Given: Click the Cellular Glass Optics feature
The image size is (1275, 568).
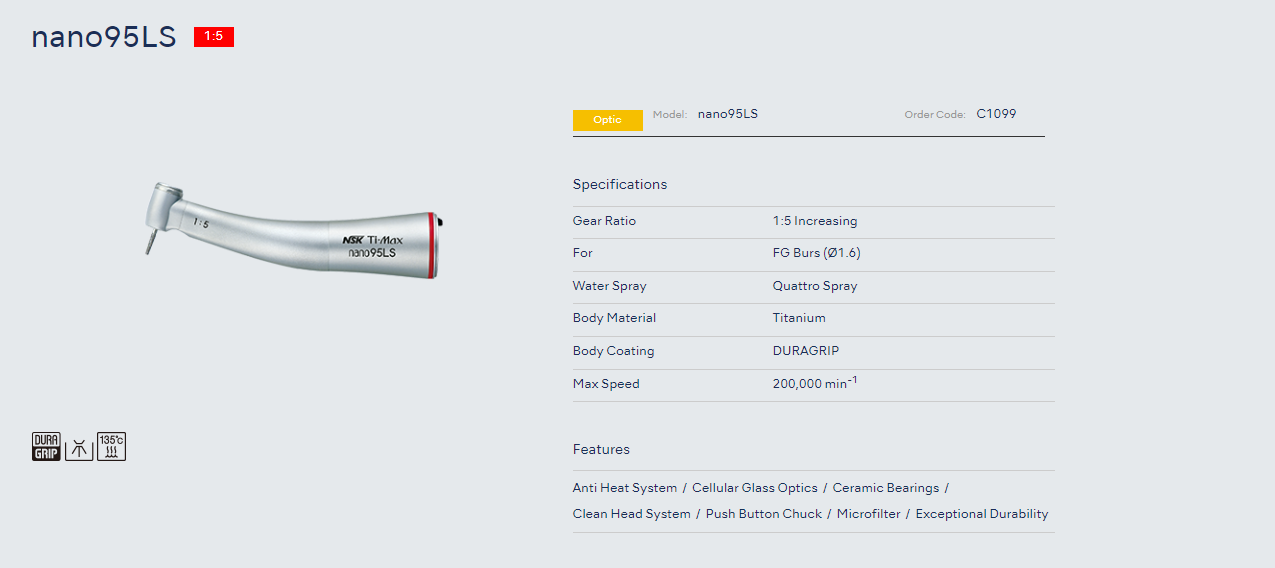Looking at the screenshot, I should [x=754, y=488].
